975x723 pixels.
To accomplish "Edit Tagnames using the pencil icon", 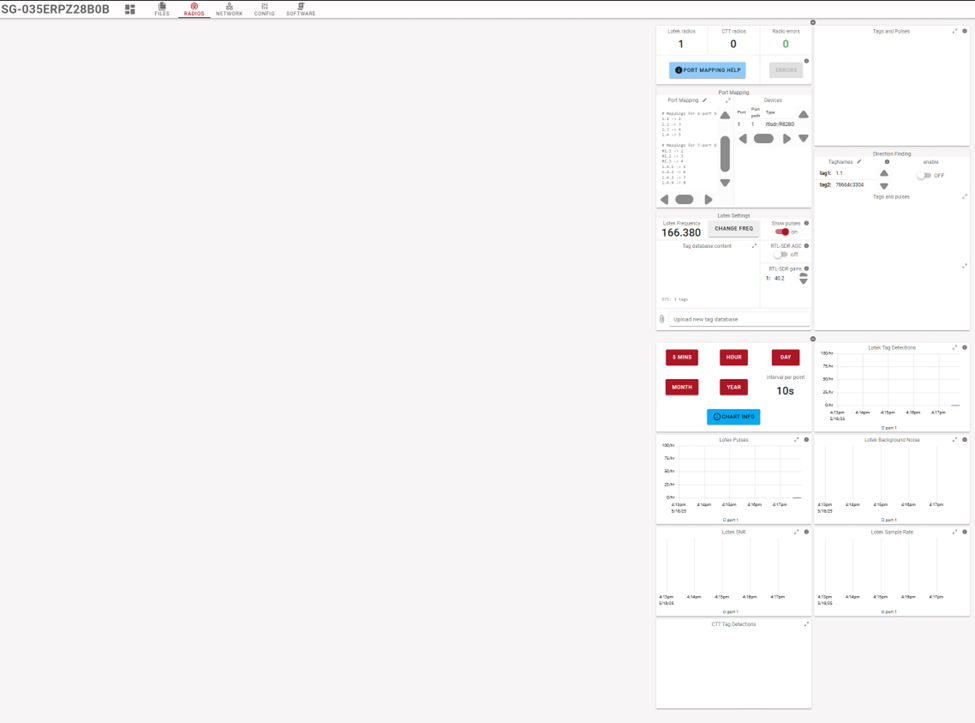I will tap(859, 162).
